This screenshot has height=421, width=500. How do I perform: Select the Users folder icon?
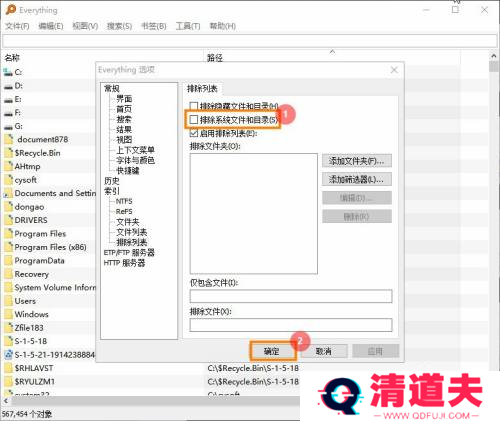click(9, 301)
